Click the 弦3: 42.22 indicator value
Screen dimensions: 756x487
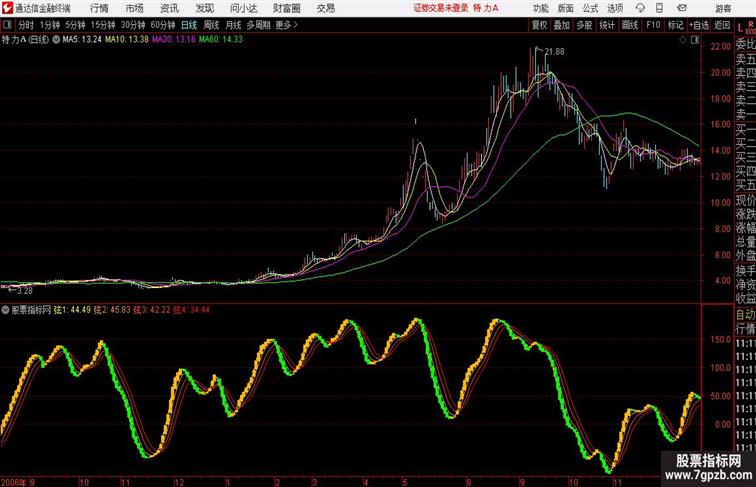click(151, 310)
